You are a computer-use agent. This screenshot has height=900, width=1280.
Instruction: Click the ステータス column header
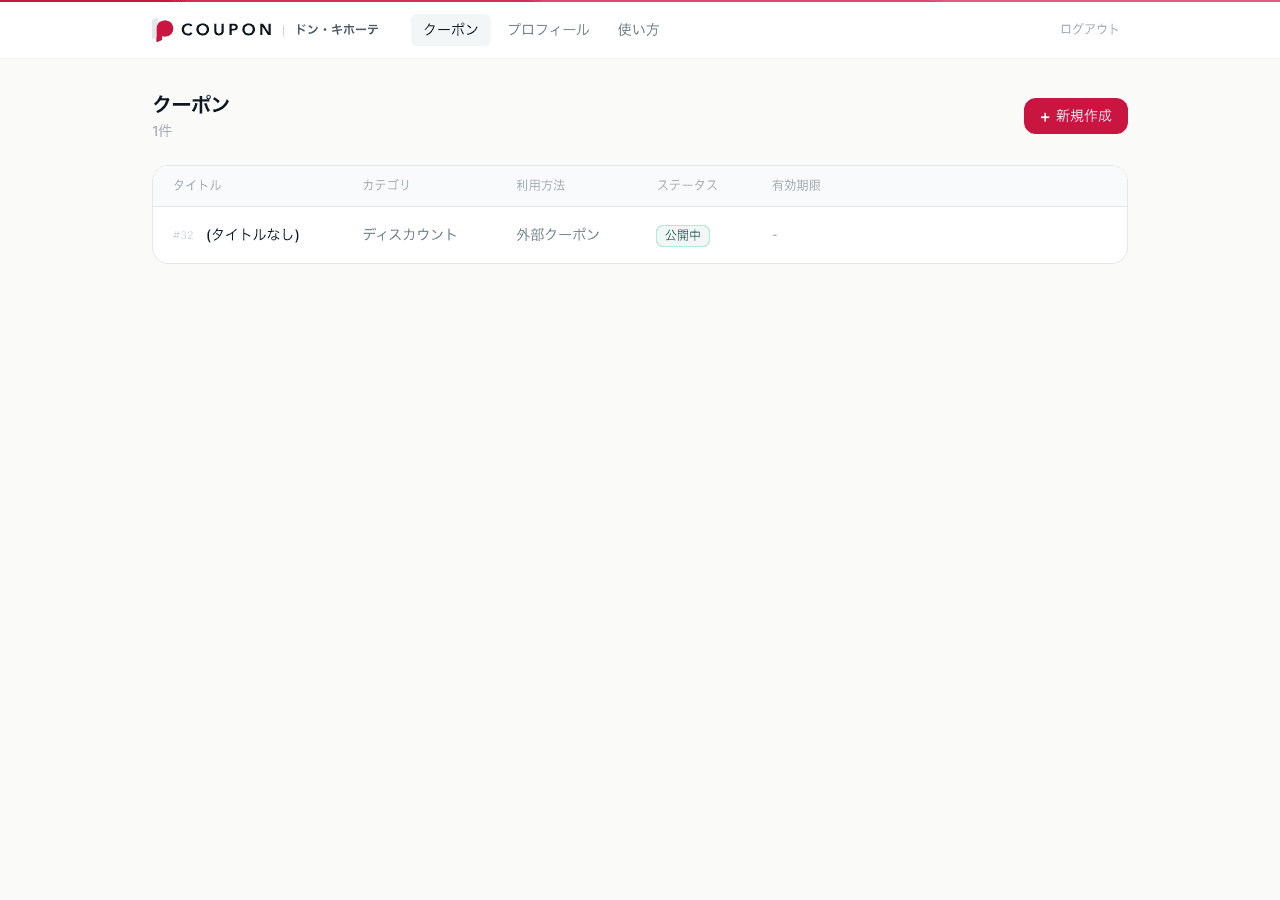tap(687, 185)
